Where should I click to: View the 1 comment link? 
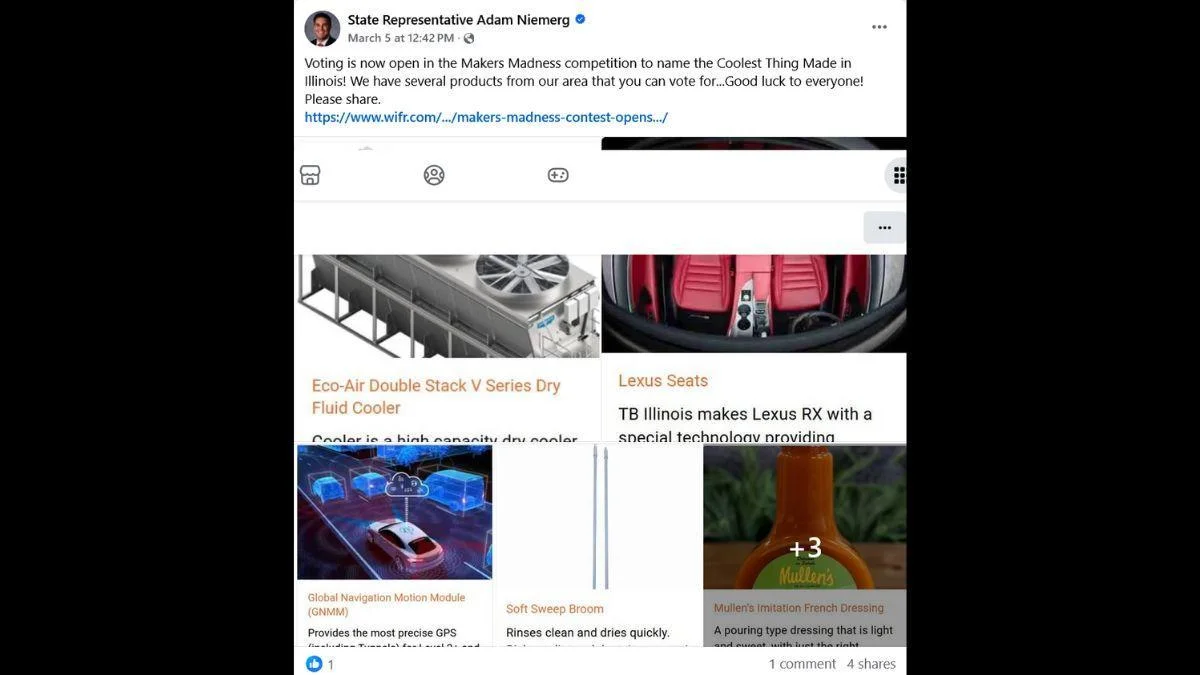[x=802, y=663]
